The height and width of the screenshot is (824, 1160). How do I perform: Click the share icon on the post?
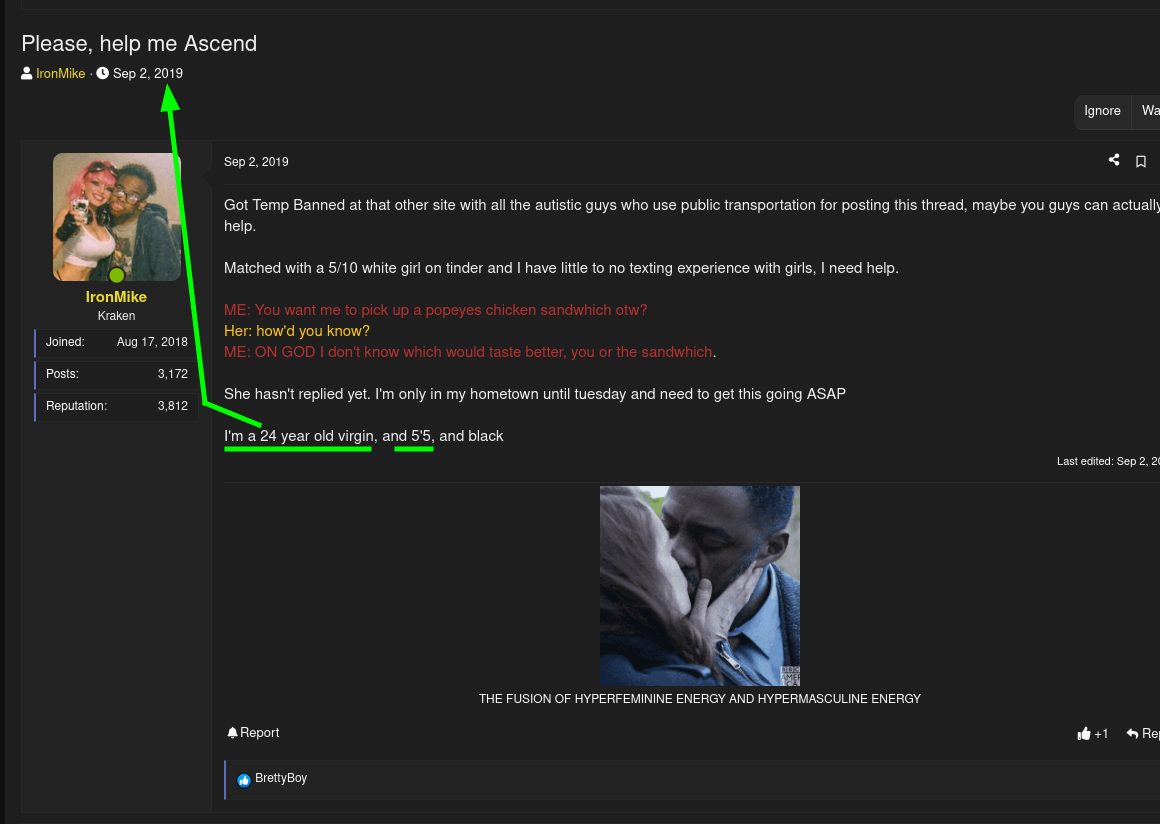(1114, 161)
